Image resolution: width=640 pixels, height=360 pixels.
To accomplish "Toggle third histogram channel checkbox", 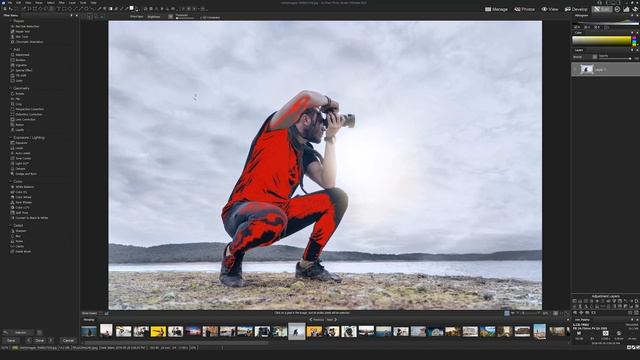I will tap(596, 27).
